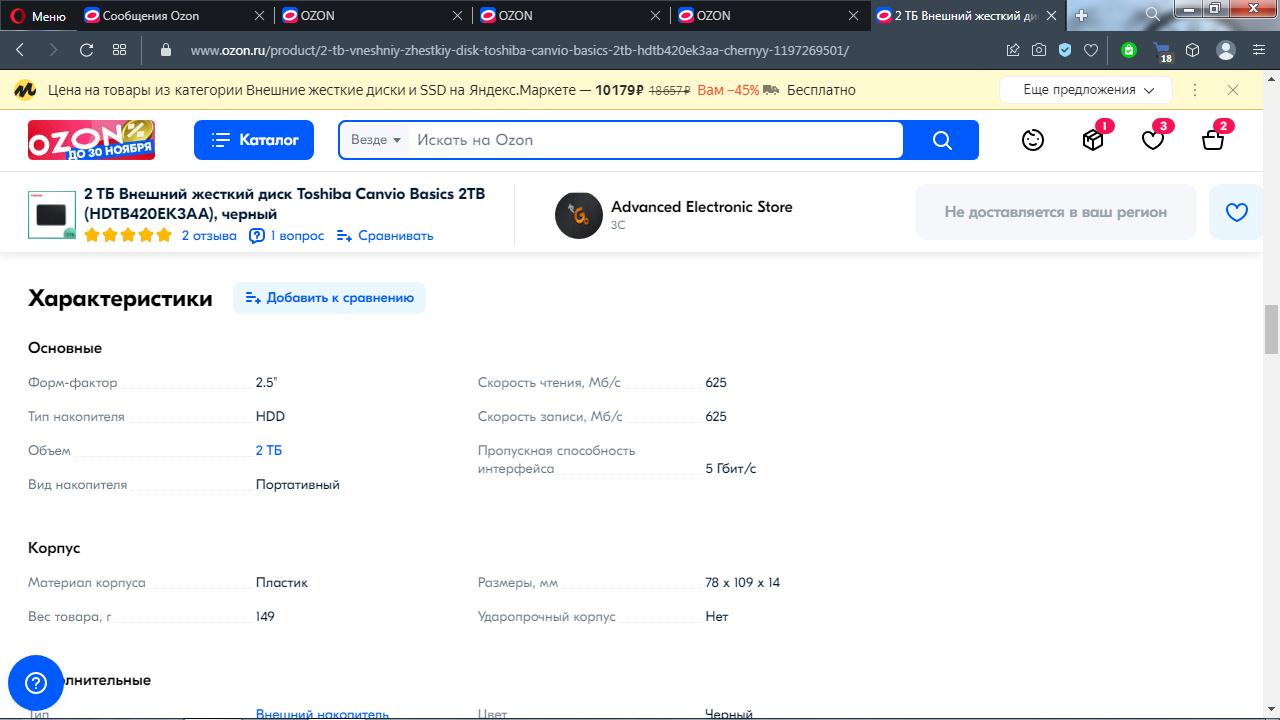
Task: Take a snapshot with the camera icon
Action: click(x=1039, y=50)
